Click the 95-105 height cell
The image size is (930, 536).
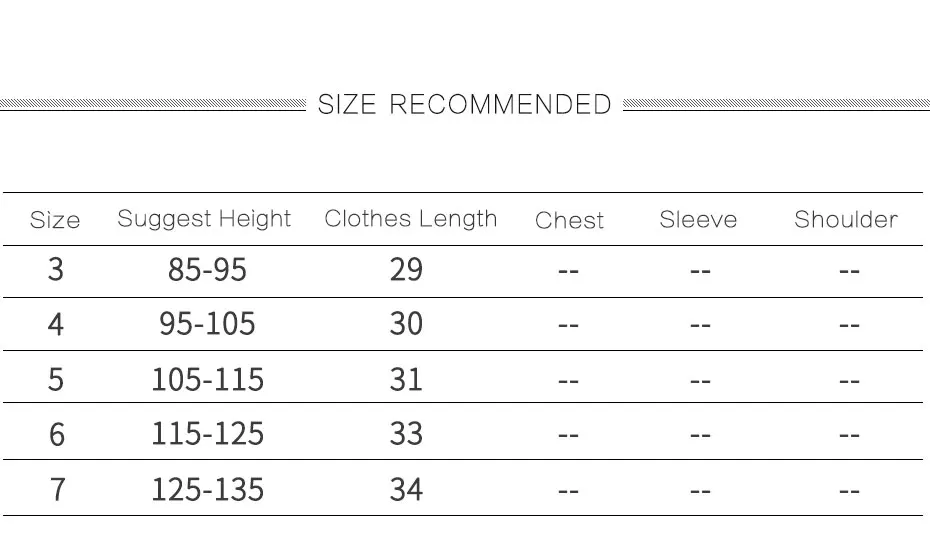pos(207,324)
